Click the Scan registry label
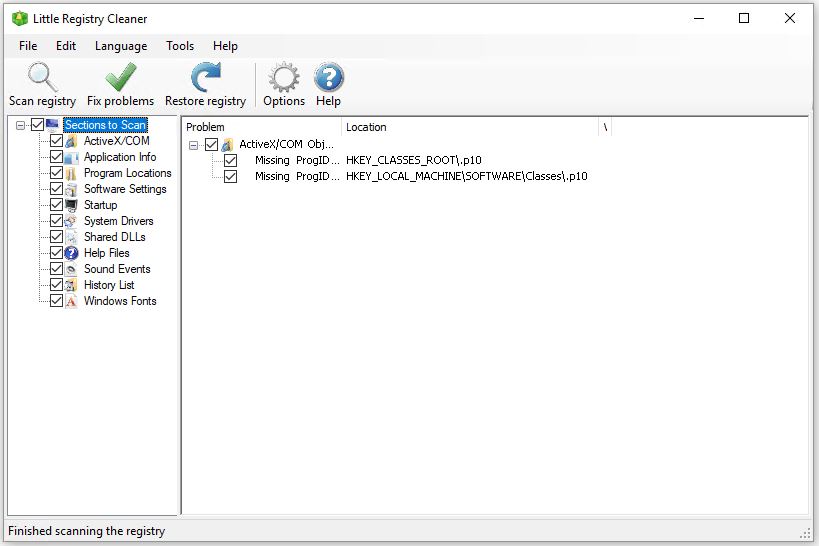819x546 pixels. [42, 101]
